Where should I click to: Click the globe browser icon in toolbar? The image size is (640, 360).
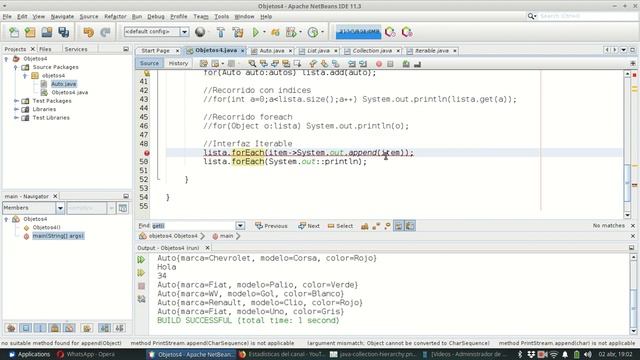tap(200, 32)
